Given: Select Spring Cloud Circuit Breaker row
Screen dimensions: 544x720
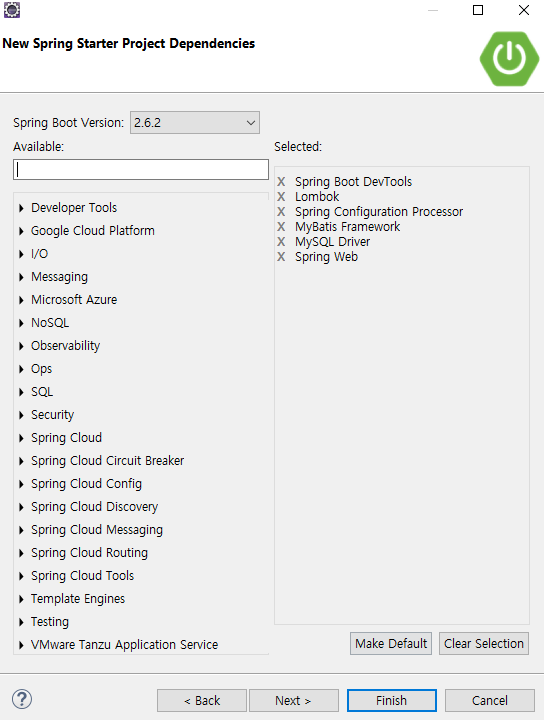Looking at the screenshot, I should [107, 461].
